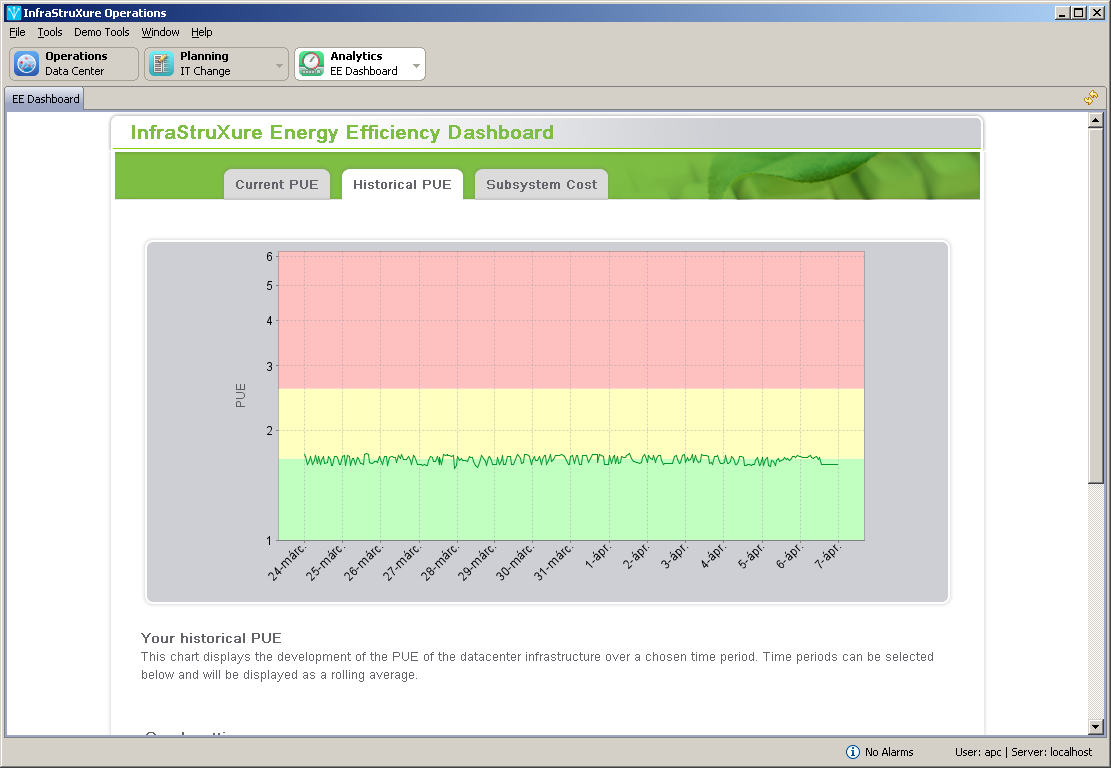1111x768 pixels.
Task: Expand the Analytics dropdown arrow
Action: pyautogui.click(x=417, y=66)
